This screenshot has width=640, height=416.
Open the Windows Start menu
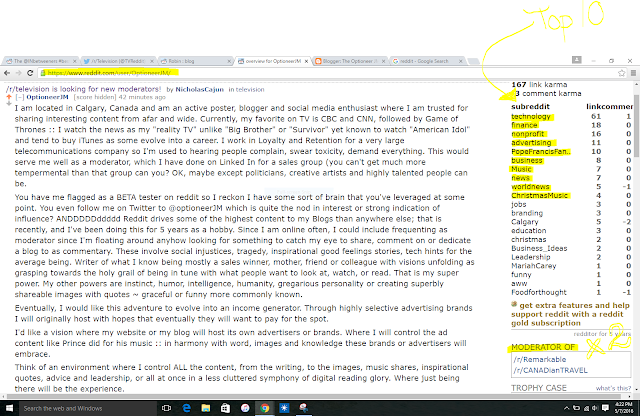tap(9, 408)
